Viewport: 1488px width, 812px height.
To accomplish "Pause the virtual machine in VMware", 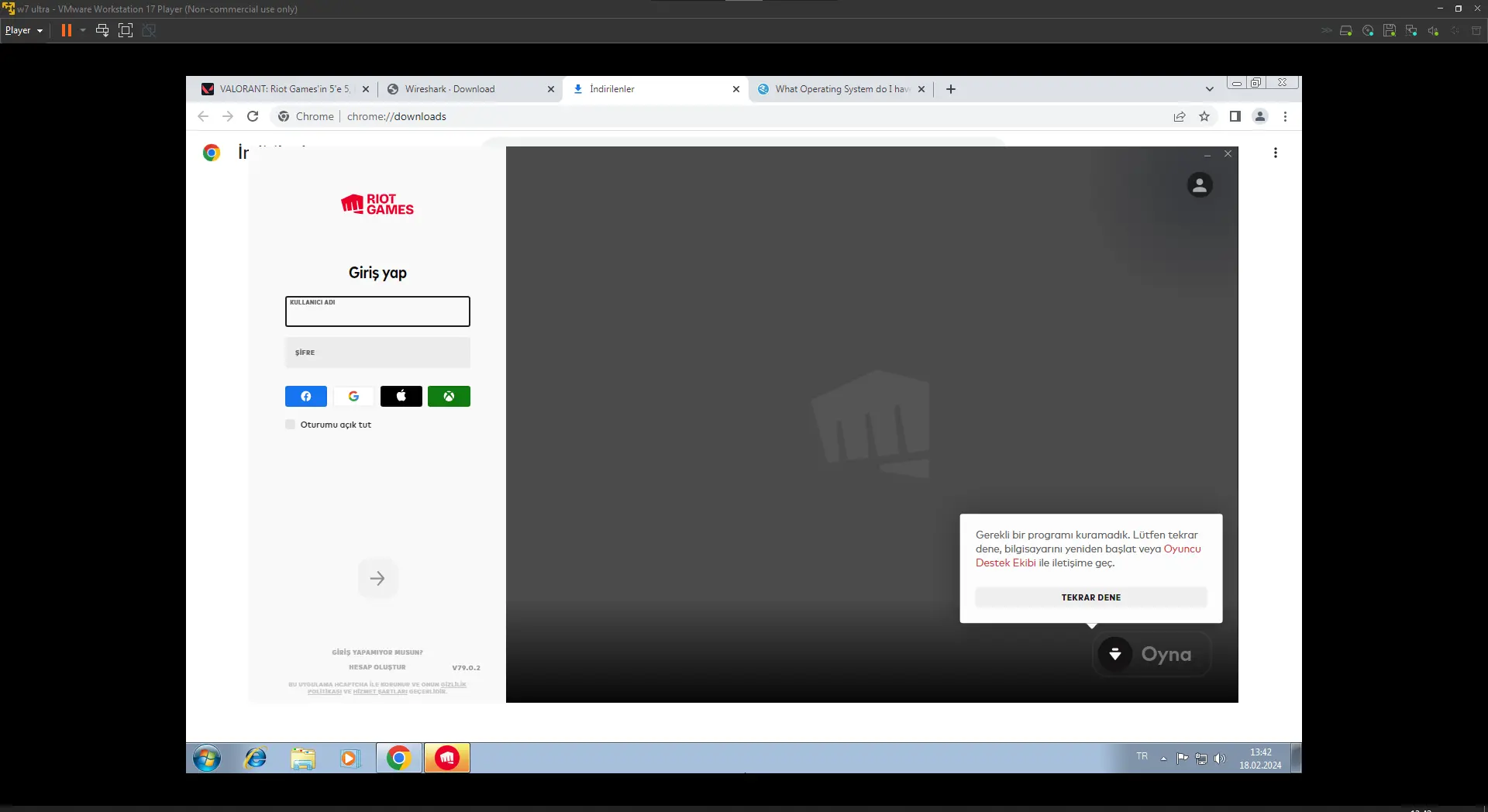I will coord(67,30).
